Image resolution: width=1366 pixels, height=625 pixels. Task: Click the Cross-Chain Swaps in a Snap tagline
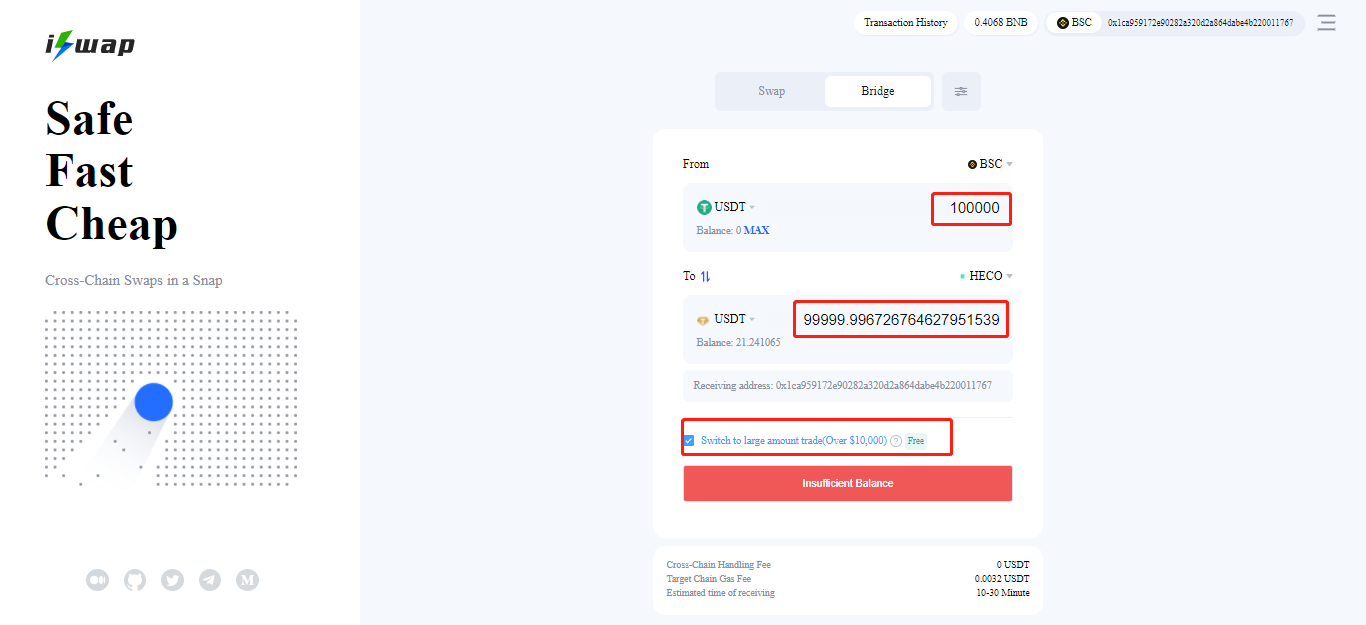(134, 280)
